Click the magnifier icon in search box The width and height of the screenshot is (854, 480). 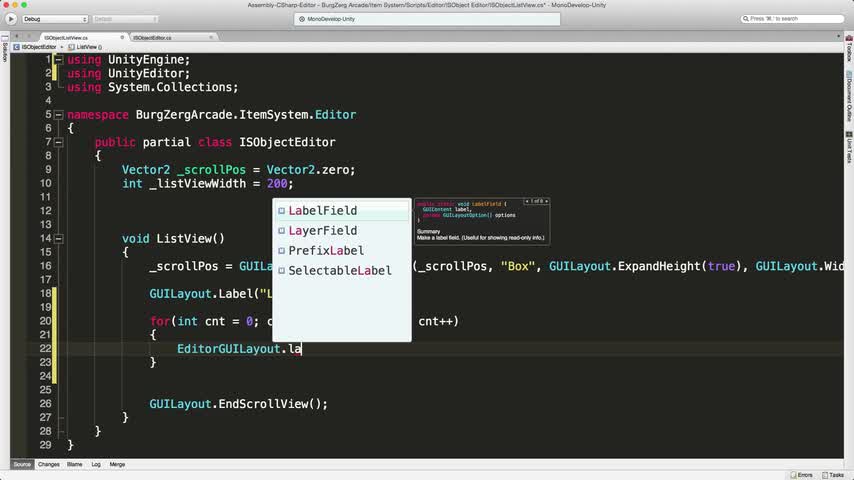pyautogui.click(x=746, y=19)
